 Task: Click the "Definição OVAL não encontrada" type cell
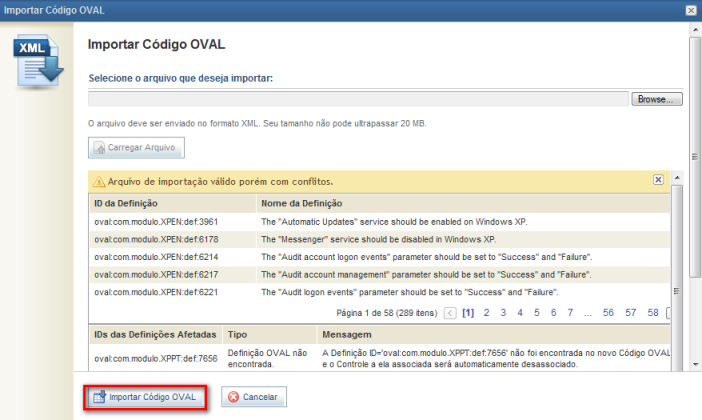[x=267, y=359]
